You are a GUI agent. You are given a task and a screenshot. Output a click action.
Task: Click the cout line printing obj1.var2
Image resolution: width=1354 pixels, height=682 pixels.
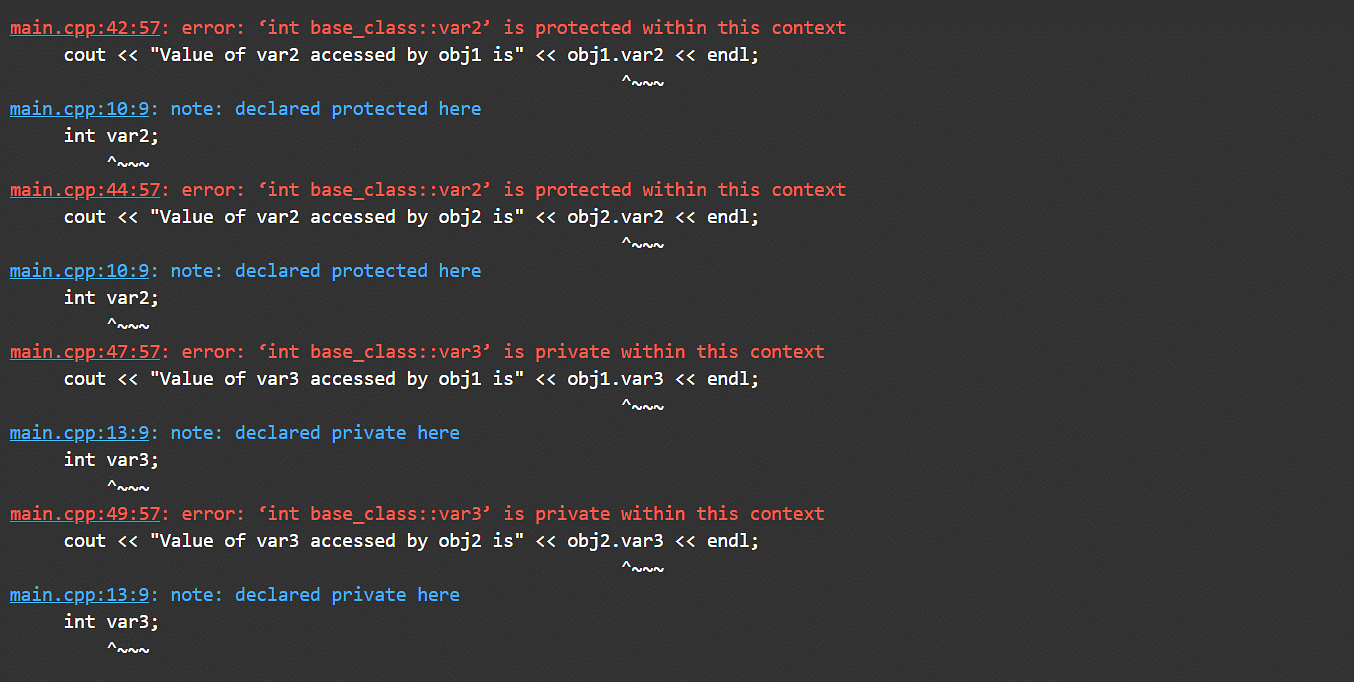pyautogui.click(x=412, y=55)
